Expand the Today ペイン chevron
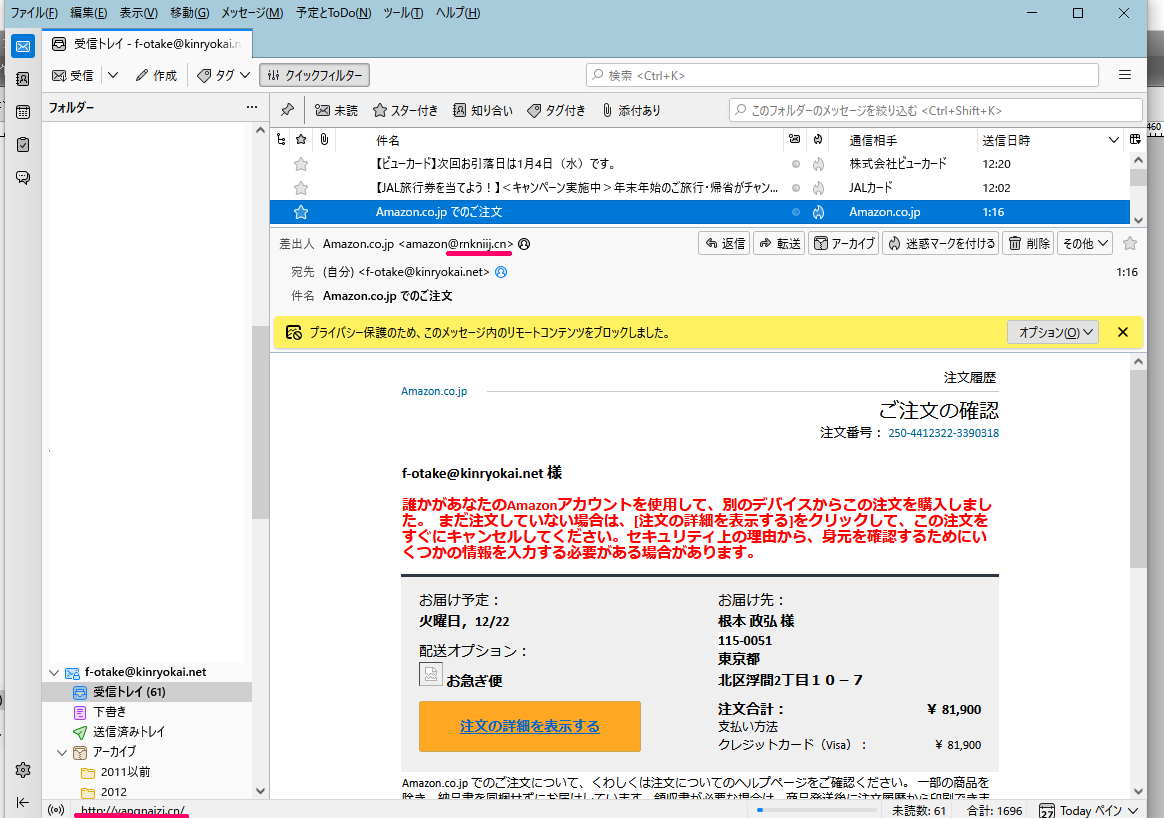1164x818 pixels. click(x=1133, y=811)
